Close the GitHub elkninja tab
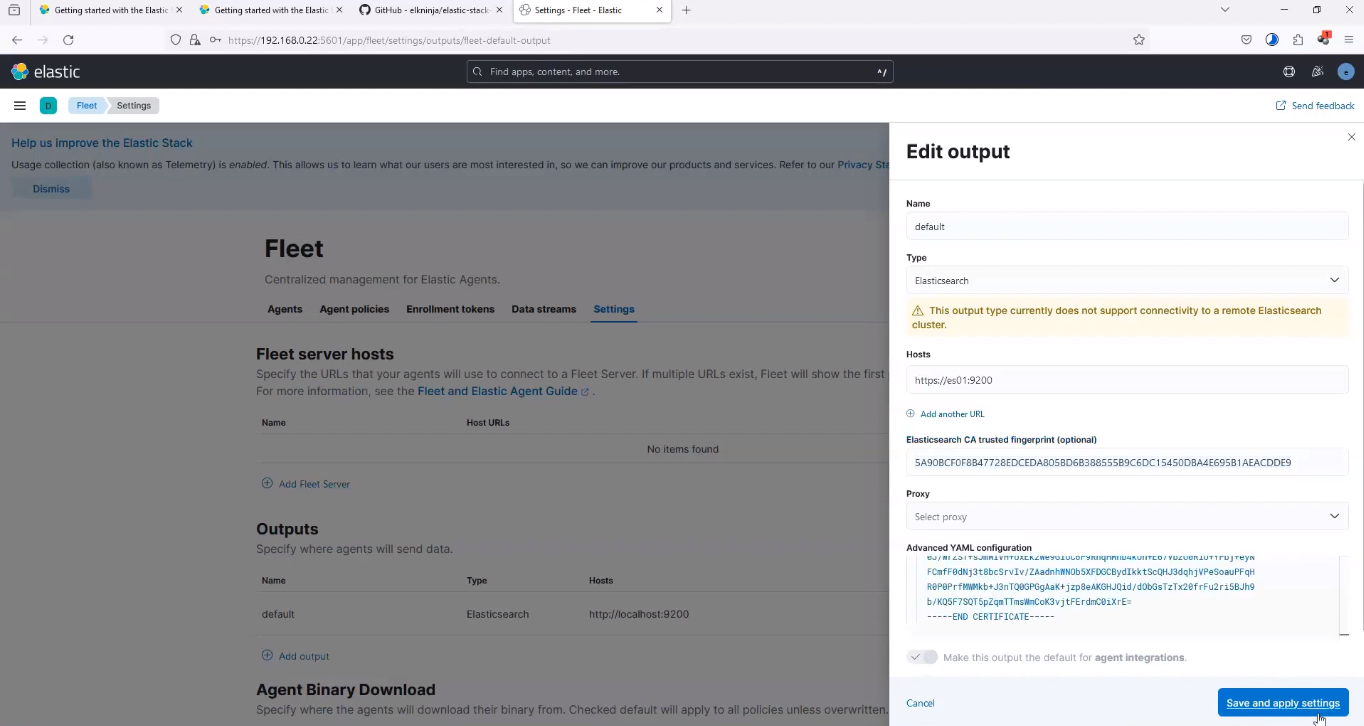 (x=500, y=10)
